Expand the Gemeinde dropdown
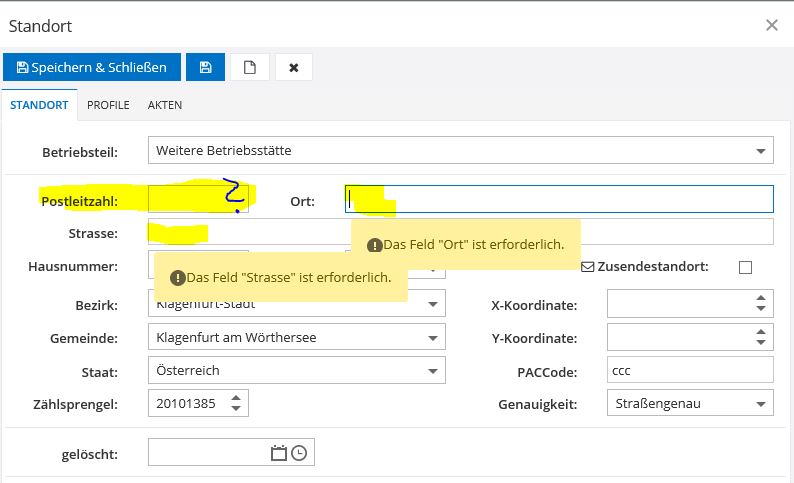Screen dimensions: 794x483 (434, 337)
